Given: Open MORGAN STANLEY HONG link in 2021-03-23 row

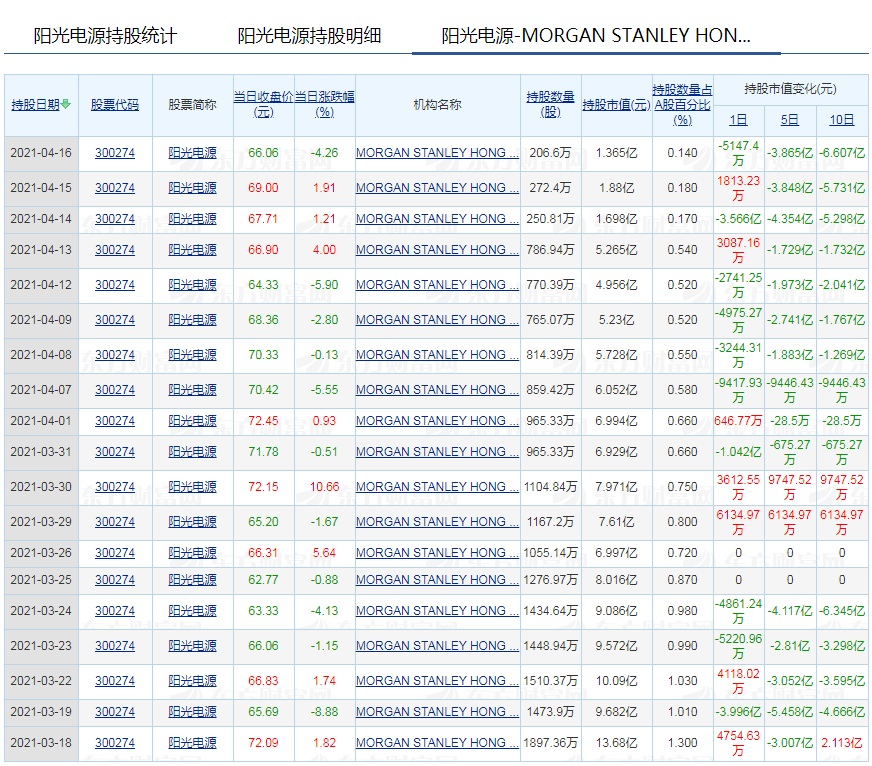Looking at the screenshot, I should pos(437,646).
